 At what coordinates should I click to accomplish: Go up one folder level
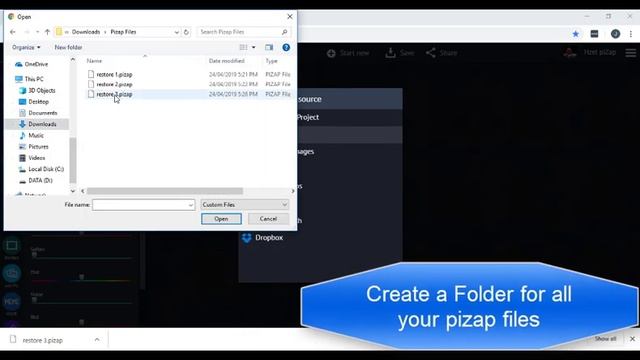tap(47, 32)
